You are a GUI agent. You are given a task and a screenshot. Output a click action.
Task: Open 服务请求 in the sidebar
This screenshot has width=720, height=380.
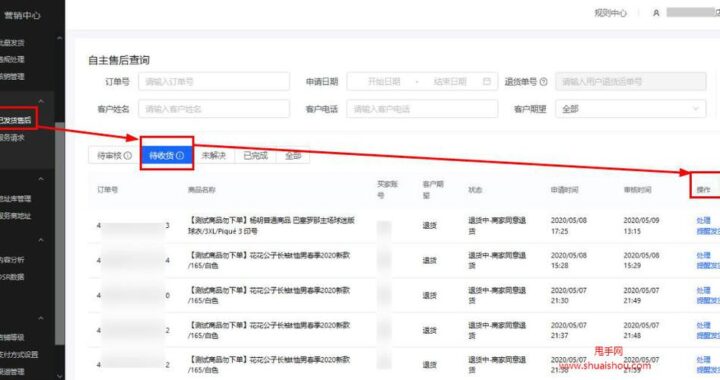tap(12, 137)
